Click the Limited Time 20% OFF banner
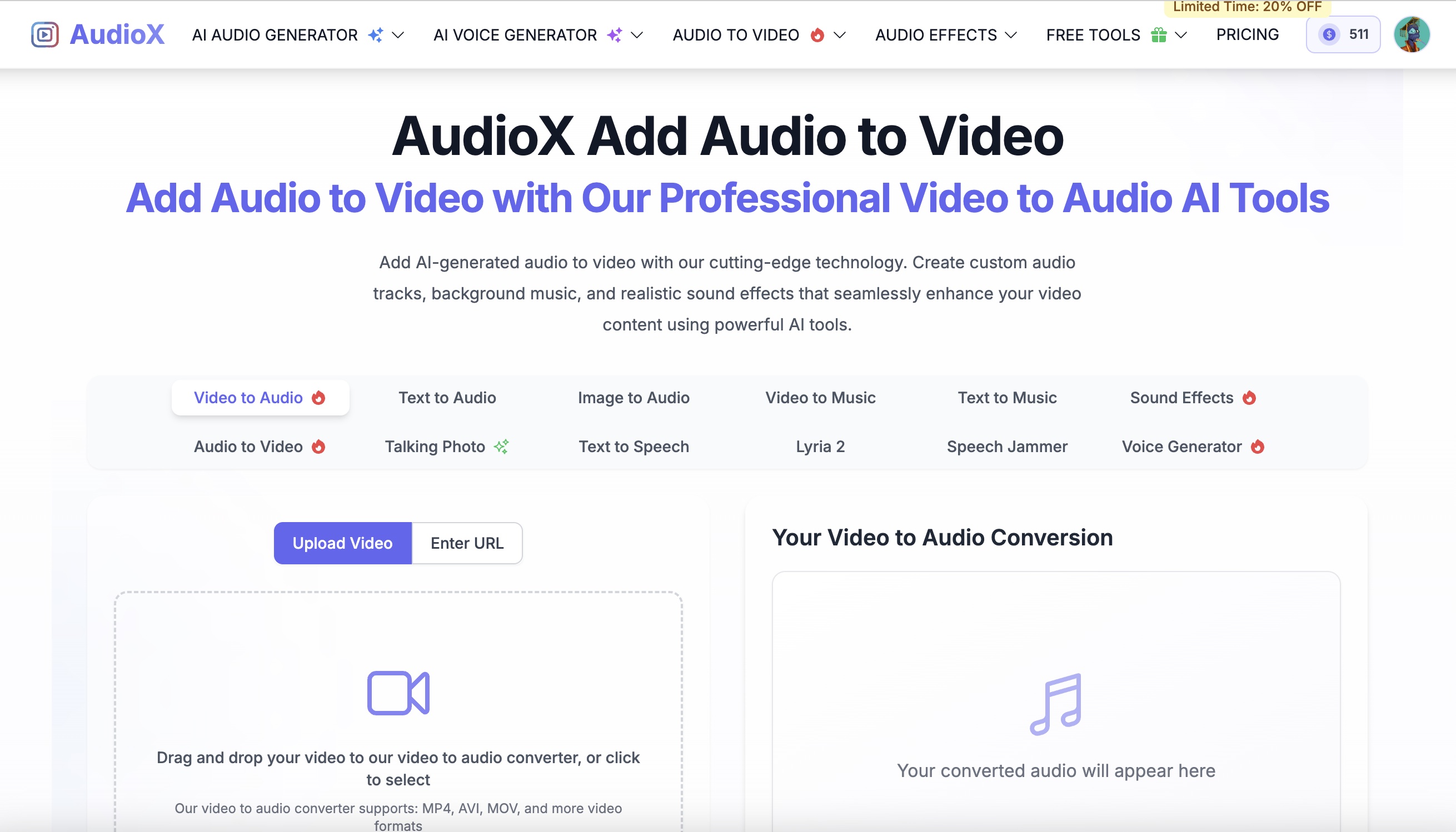This screenshot has width=1456, height=832. 1244,7
